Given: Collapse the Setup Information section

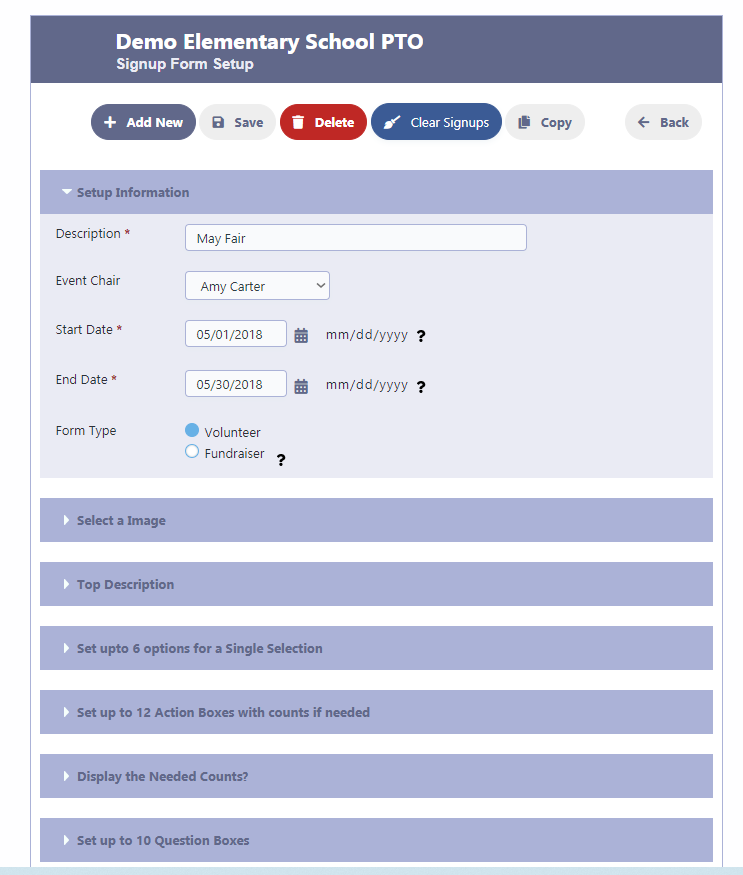Looking at the screenshot, I should pyautogui.click(x=376, y=192).
